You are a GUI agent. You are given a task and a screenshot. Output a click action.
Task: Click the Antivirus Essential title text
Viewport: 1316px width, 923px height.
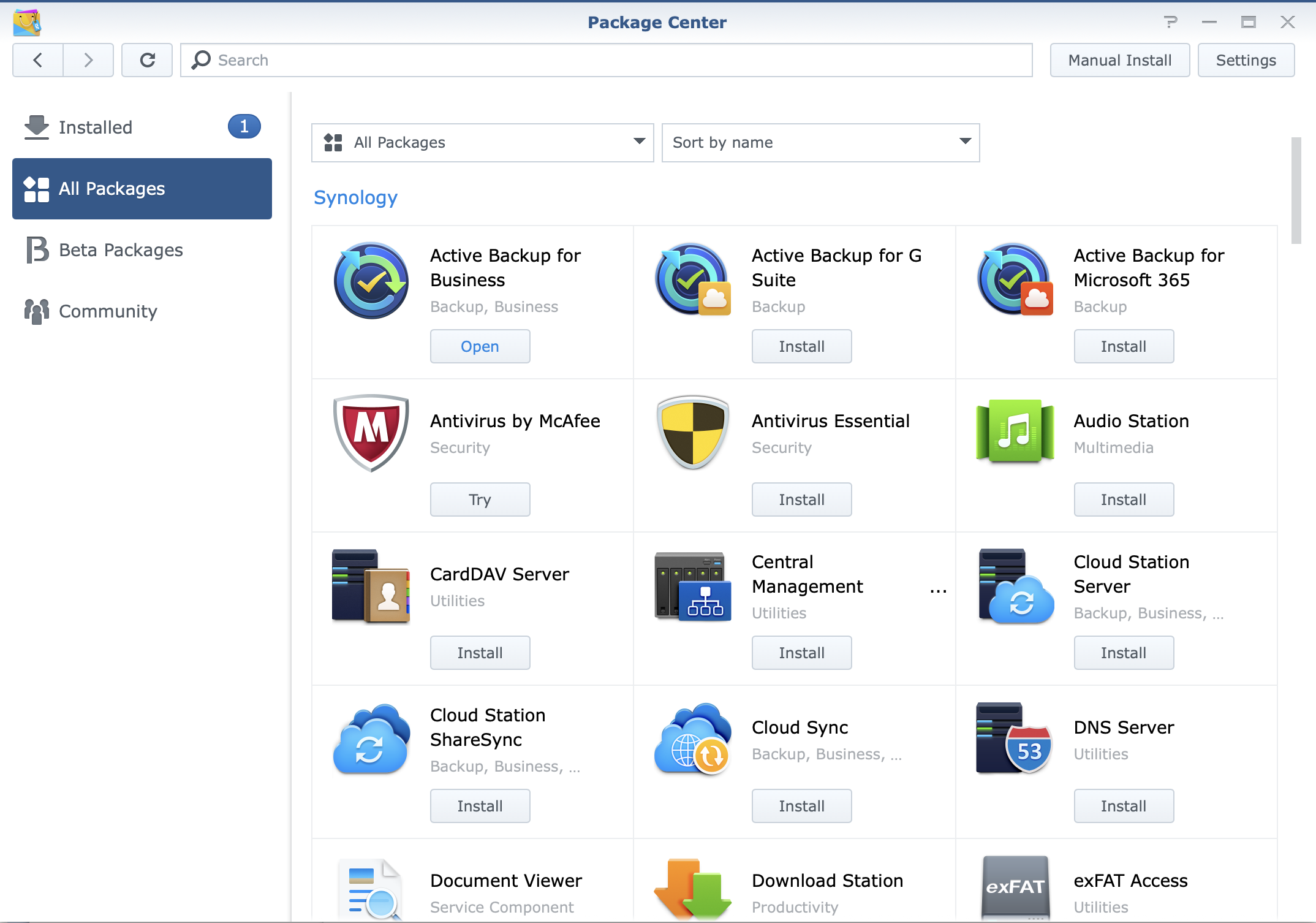(x=831, y=421)
